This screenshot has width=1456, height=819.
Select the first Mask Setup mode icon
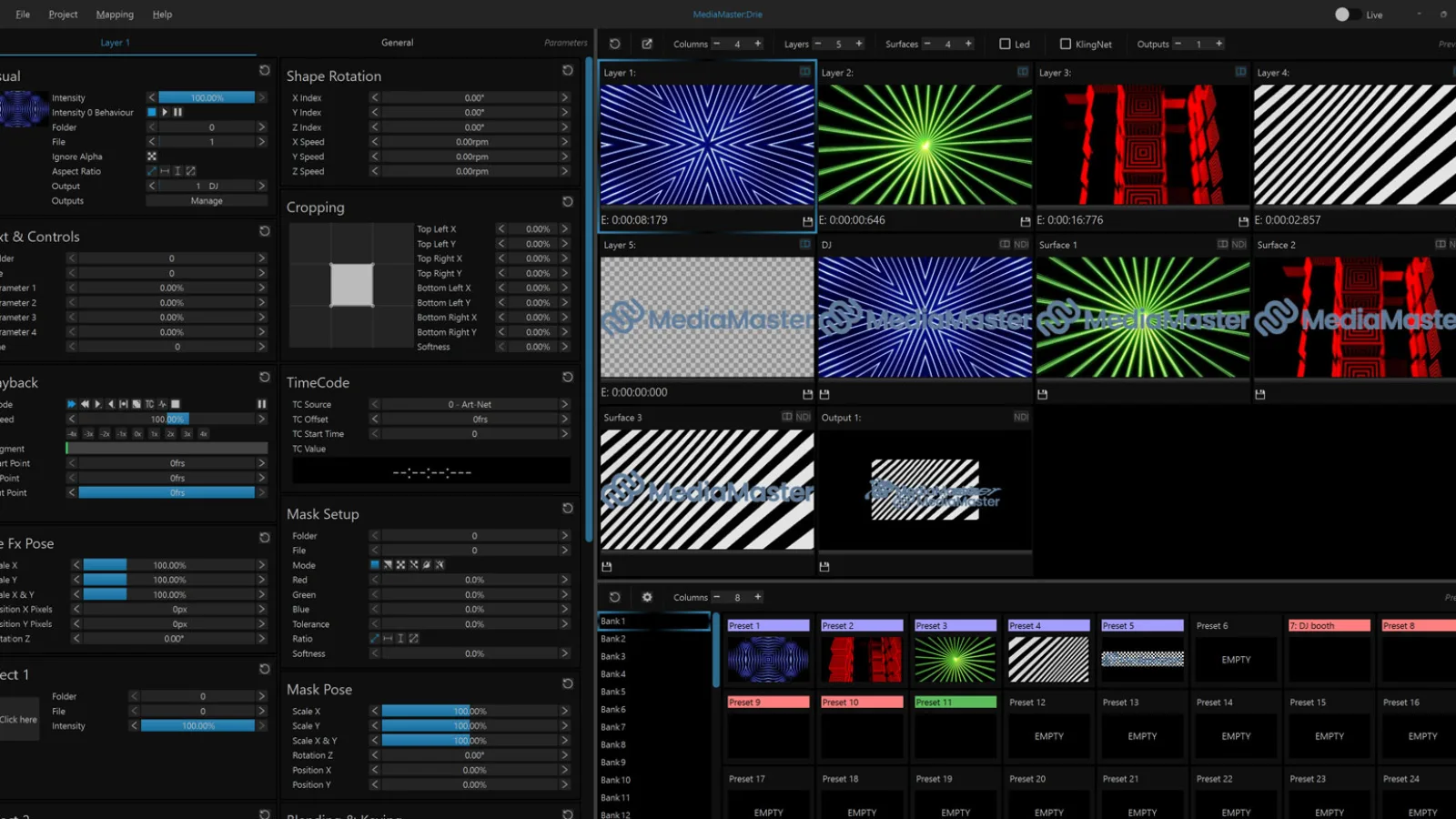pyautogui.click(x=375, y=565)
